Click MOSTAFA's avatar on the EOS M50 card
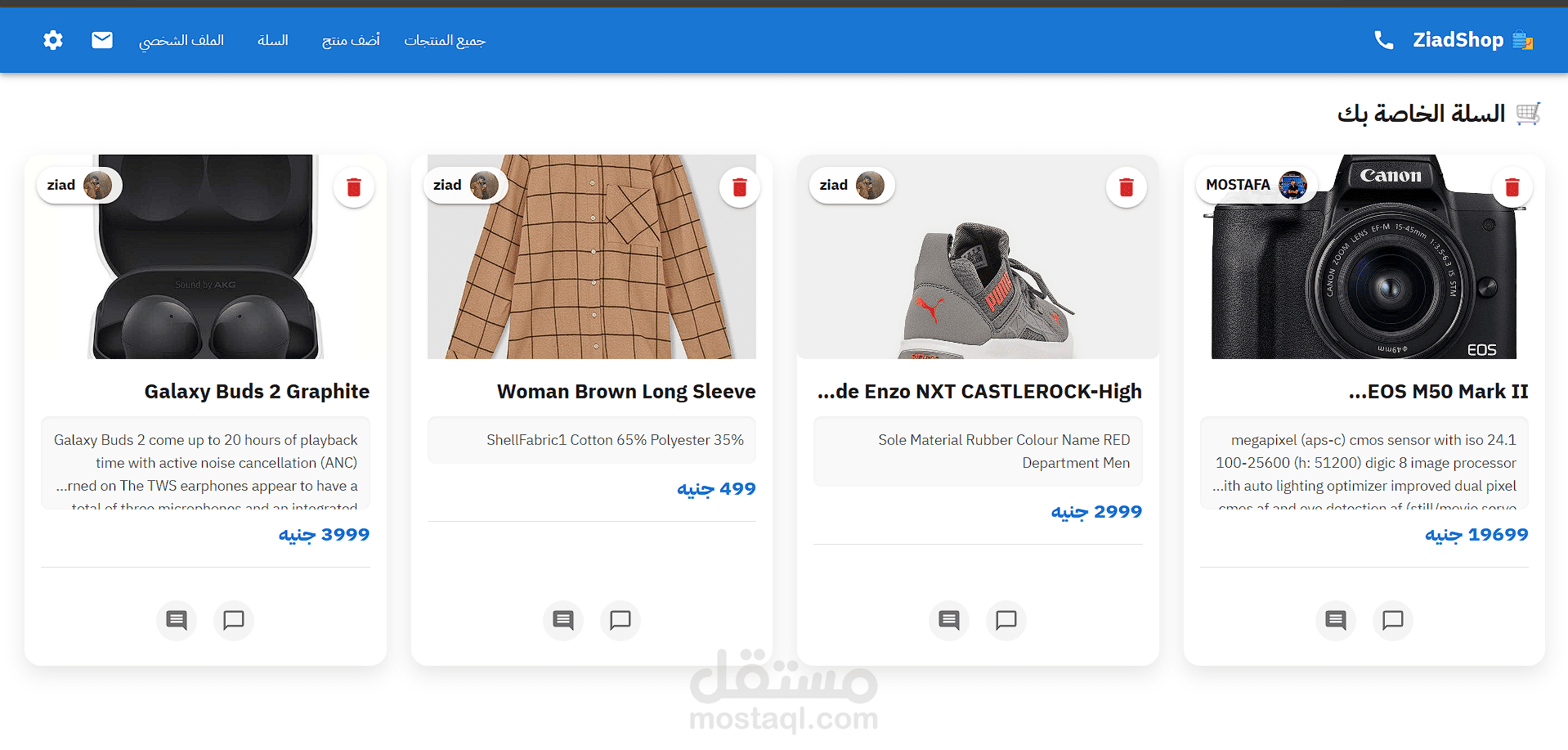 point(1292,186)
